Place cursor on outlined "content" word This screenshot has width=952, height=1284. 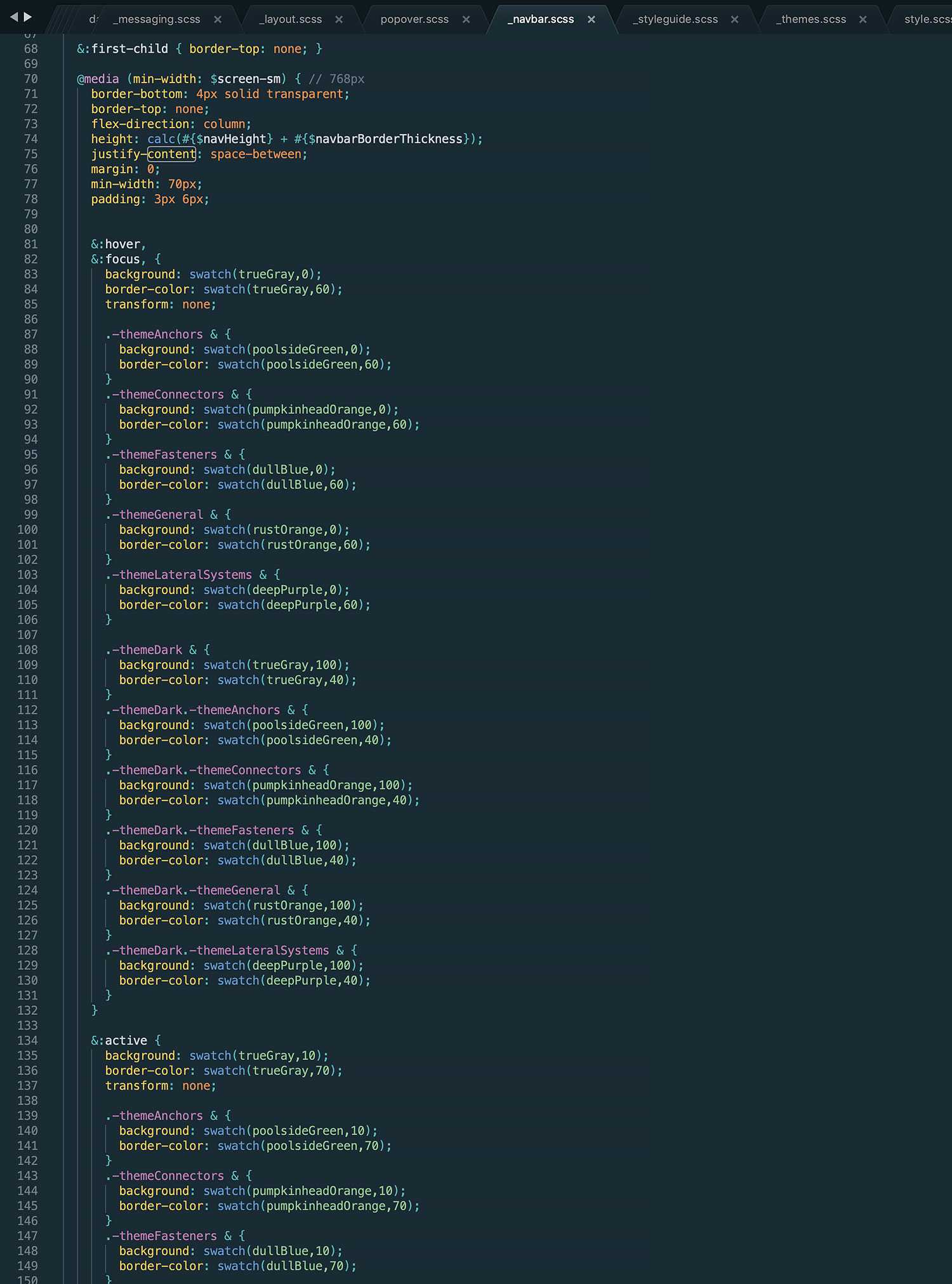click(x=171, y=154)
